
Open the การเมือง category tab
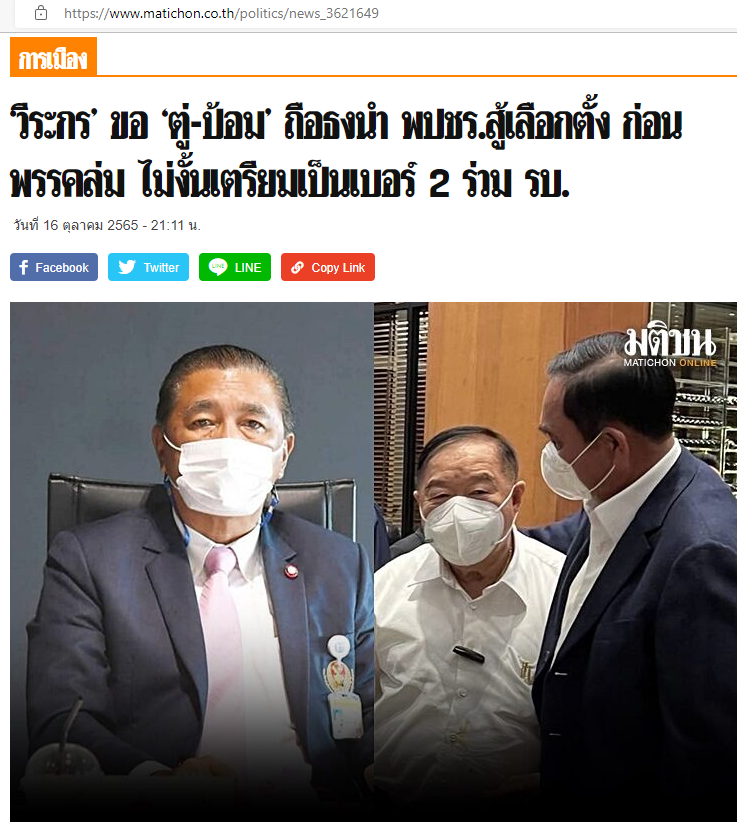point(53,57)
